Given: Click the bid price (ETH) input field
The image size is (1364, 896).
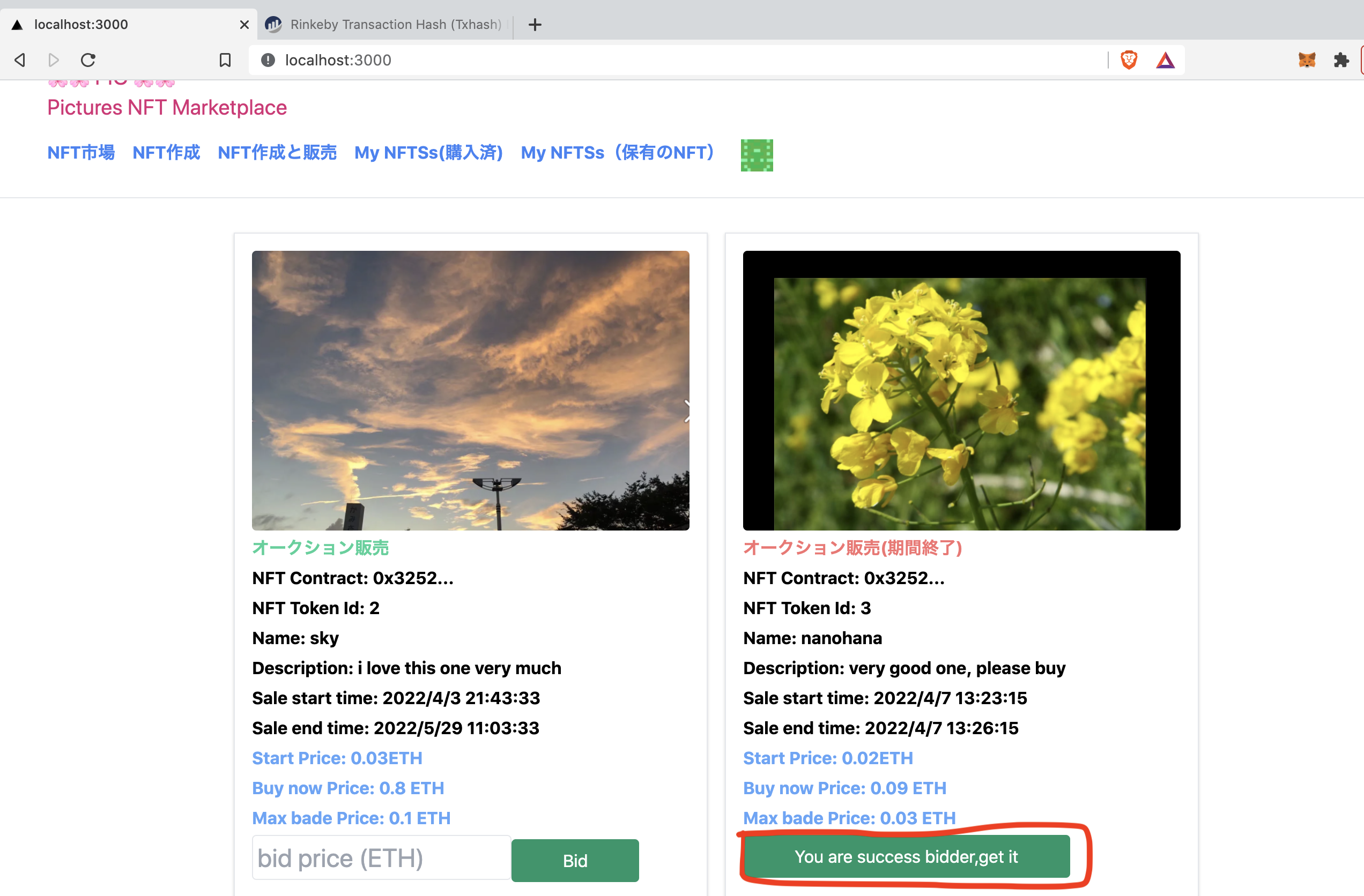Looking at the screenshot, I should (381, 857).
